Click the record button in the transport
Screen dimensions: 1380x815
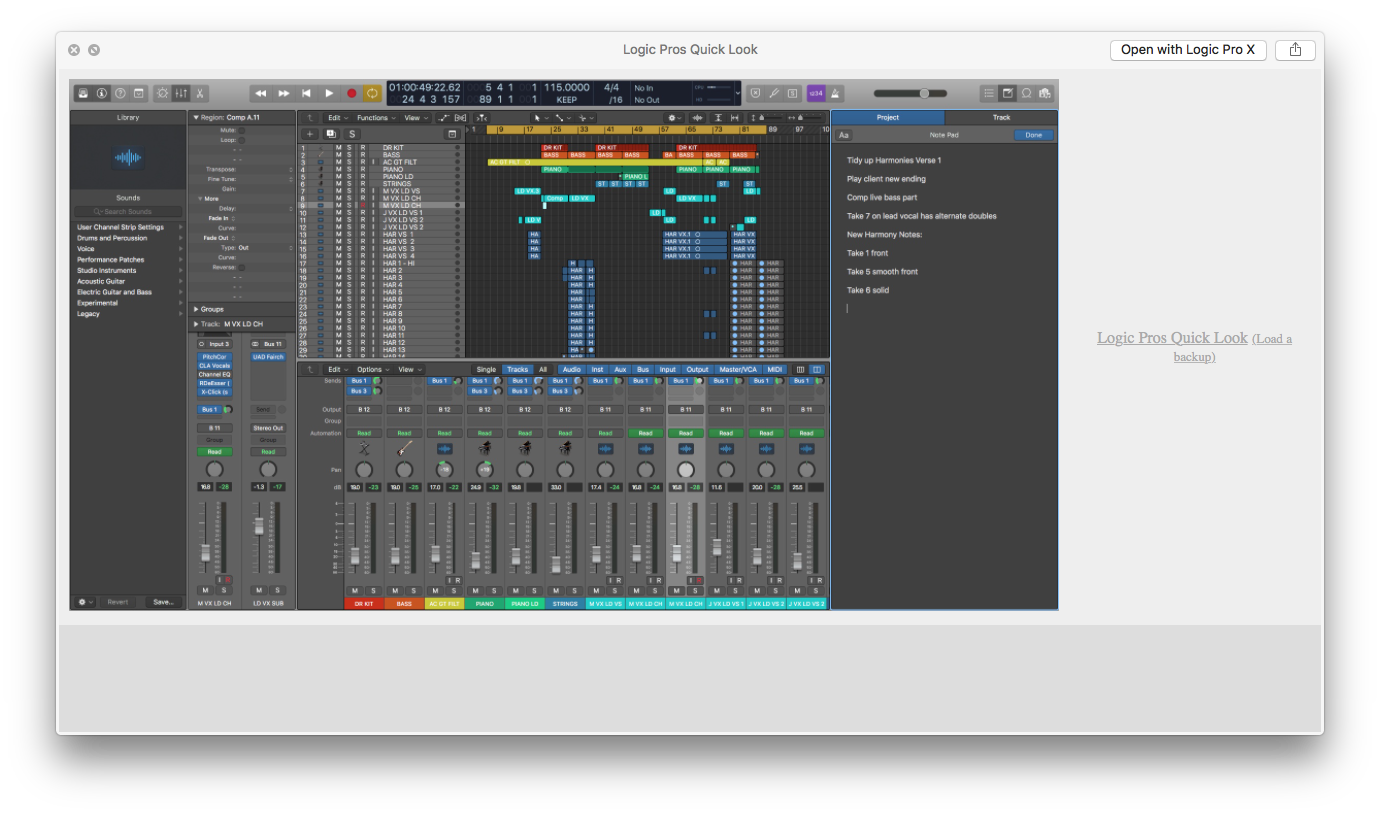click(352, 92)
